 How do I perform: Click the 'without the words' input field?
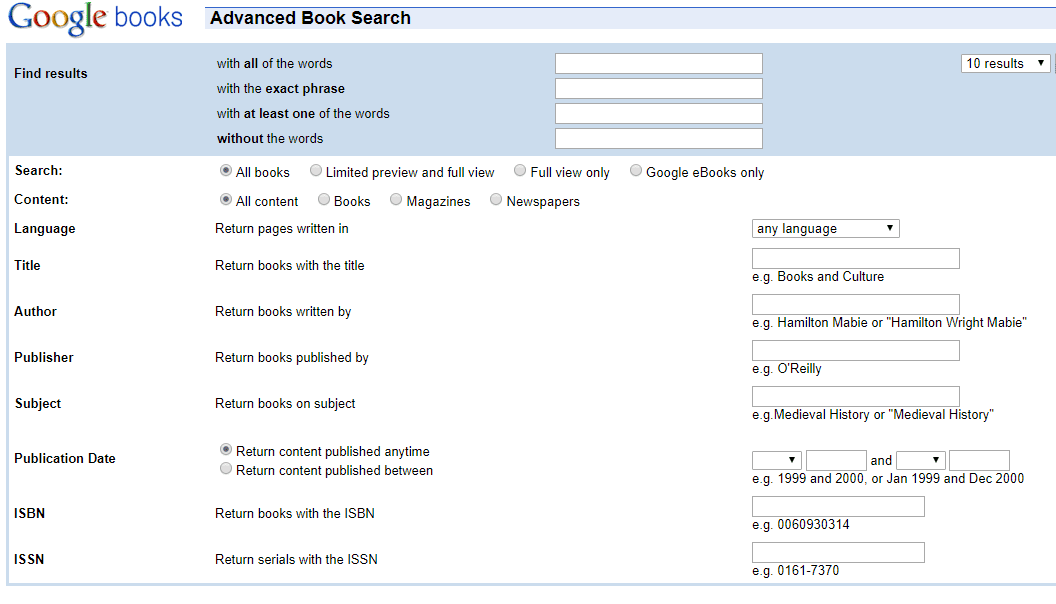click(x=659, y=138)
